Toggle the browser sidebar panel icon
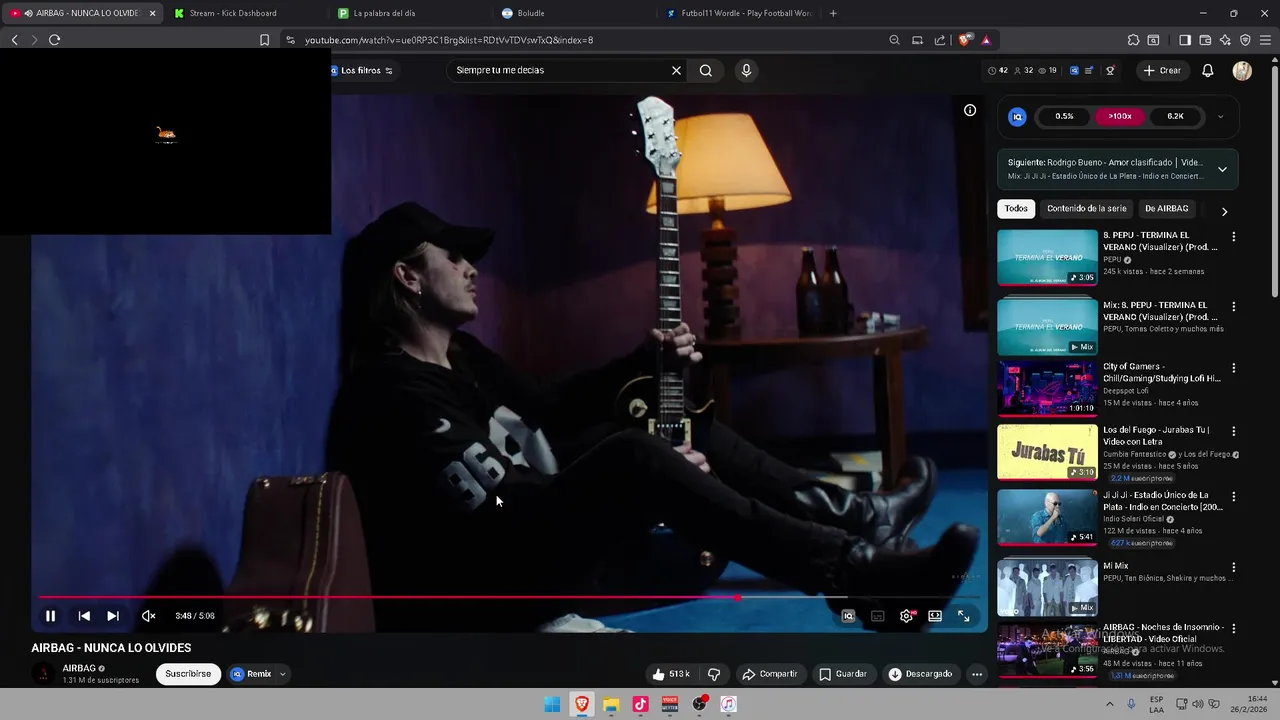 (1185, 40)
